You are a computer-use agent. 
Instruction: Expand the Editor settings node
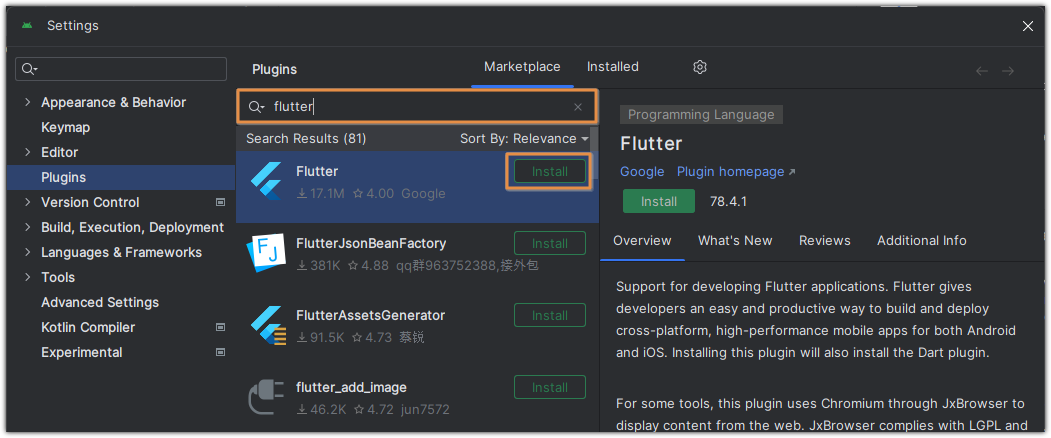tap(27, 152)
